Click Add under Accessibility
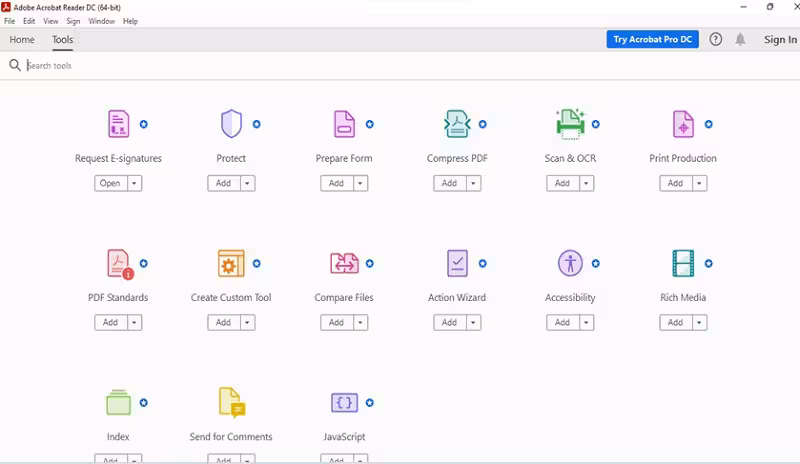Screen dimensions: 800x464 click(562, 323)
